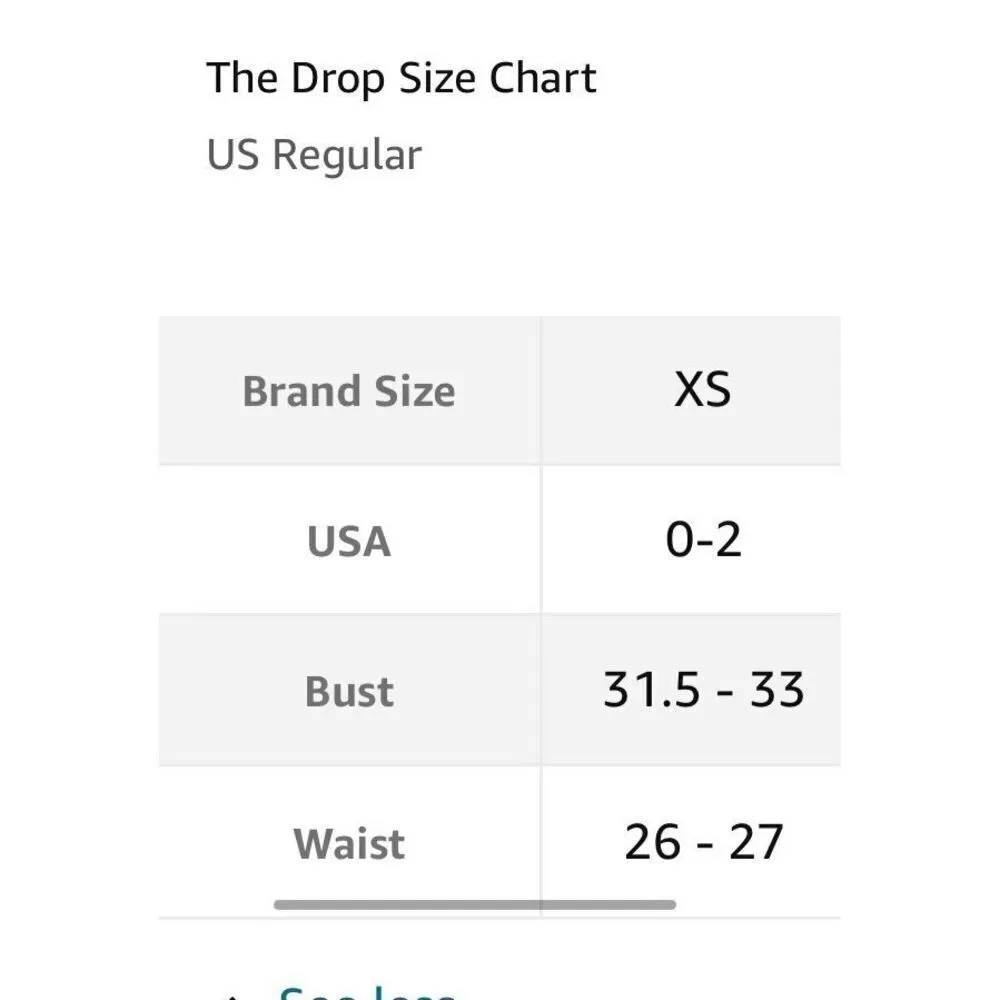This screenshot has height=1000, width=1000.
Task: Click the 27 waist measurement number
Action: tap(755, 842)
